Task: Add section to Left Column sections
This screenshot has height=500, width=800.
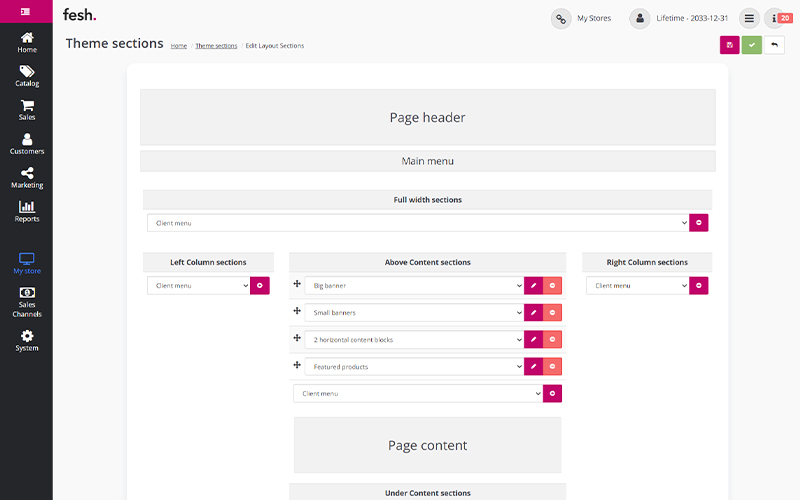Action: [x=260, y=286]
